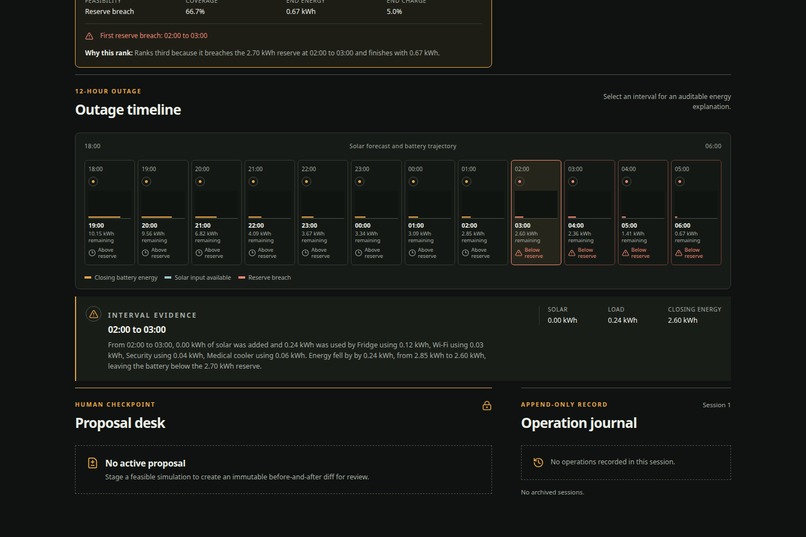This screenshot has width=806, height=537.
Task: Click the warning triangle in the 04:00 card
Action: (625, 253)
